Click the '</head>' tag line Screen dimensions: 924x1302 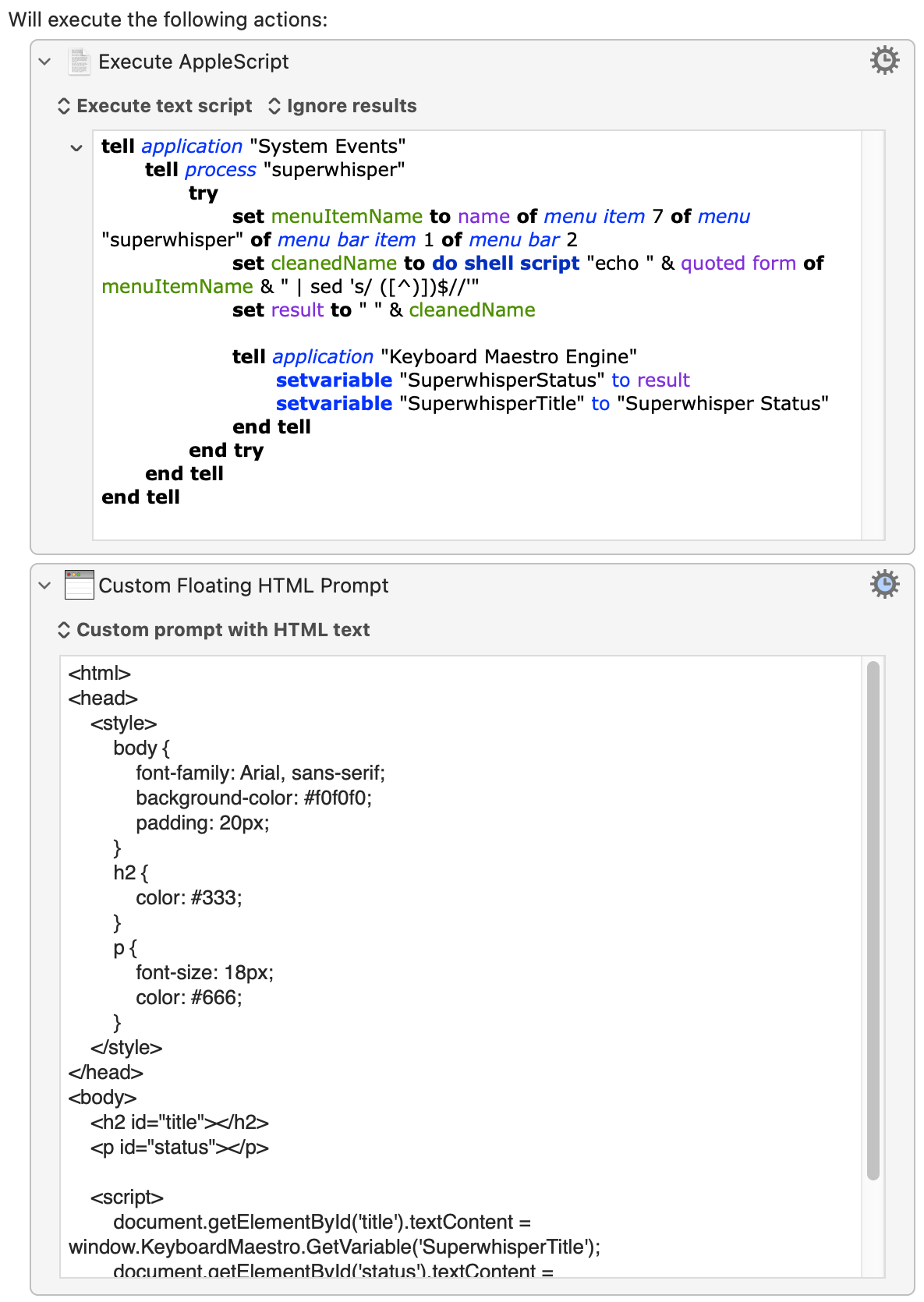[x=105, y=1073]
